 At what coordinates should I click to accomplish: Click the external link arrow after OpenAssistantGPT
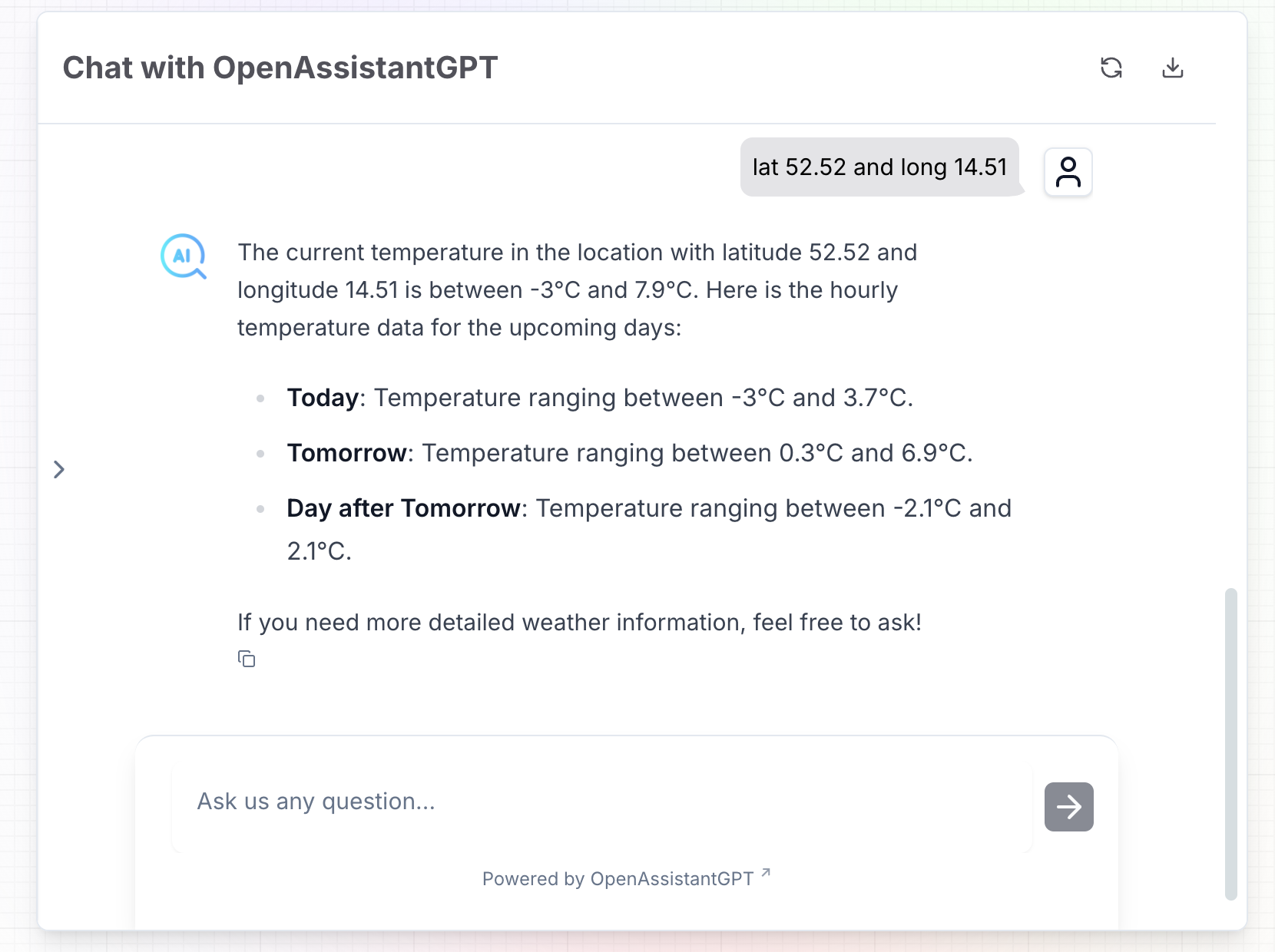(x=766, y=873)
